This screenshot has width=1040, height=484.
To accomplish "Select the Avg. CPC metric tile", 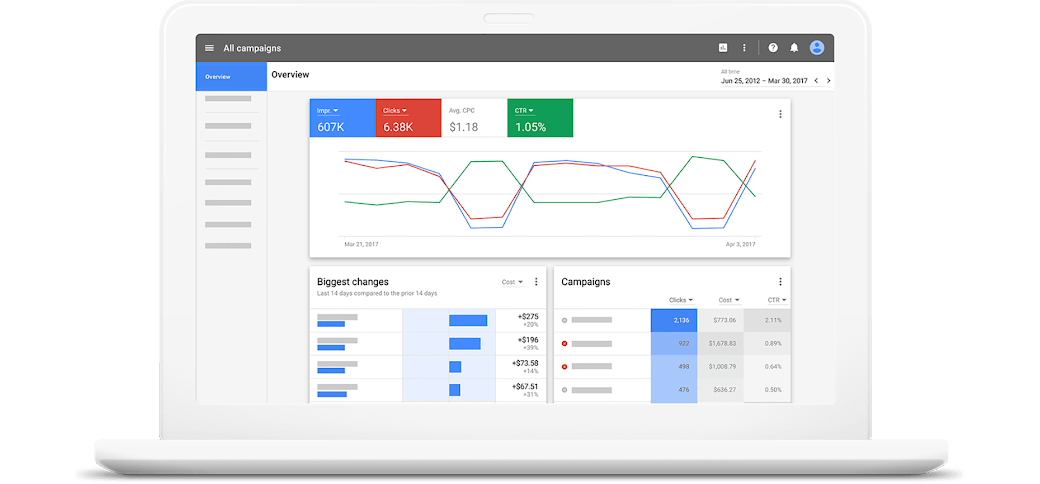I will click(473, 118).
